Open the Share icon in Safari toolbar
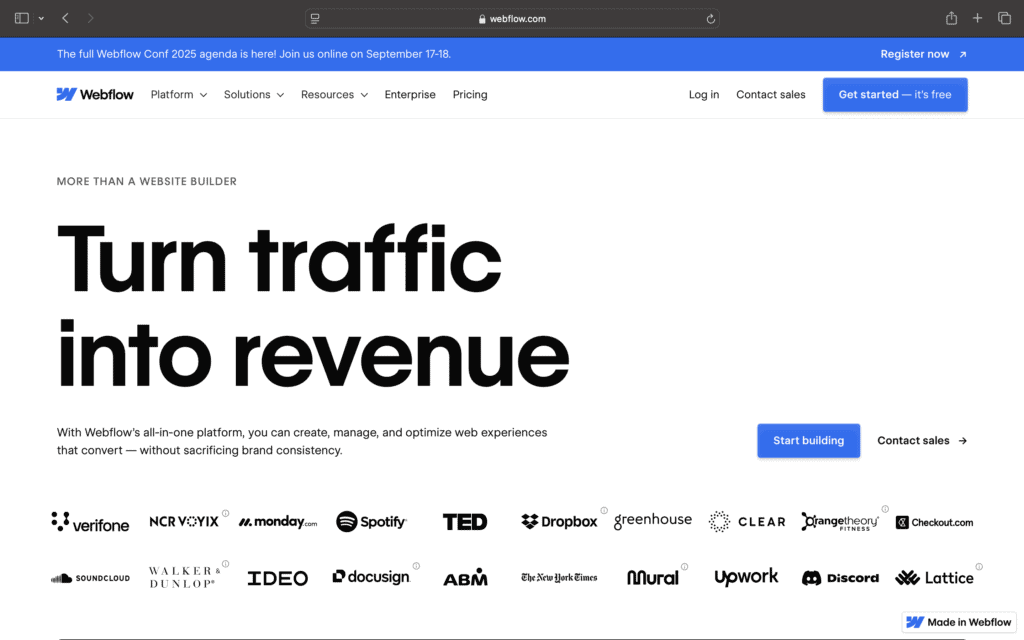This screenshot has width=1024, height=640. click(x=952, y=18)
